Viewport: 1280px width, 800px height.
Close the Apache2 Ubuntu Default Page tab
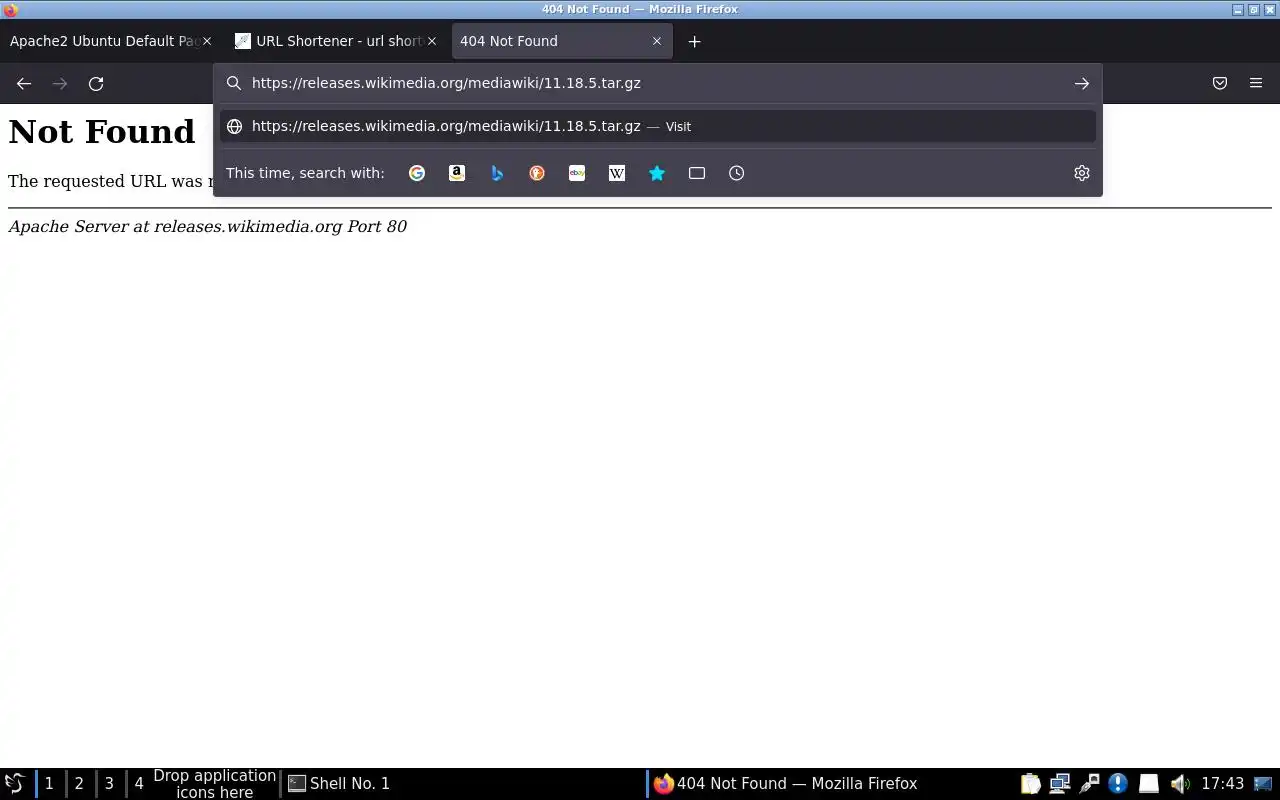(207, 41)
